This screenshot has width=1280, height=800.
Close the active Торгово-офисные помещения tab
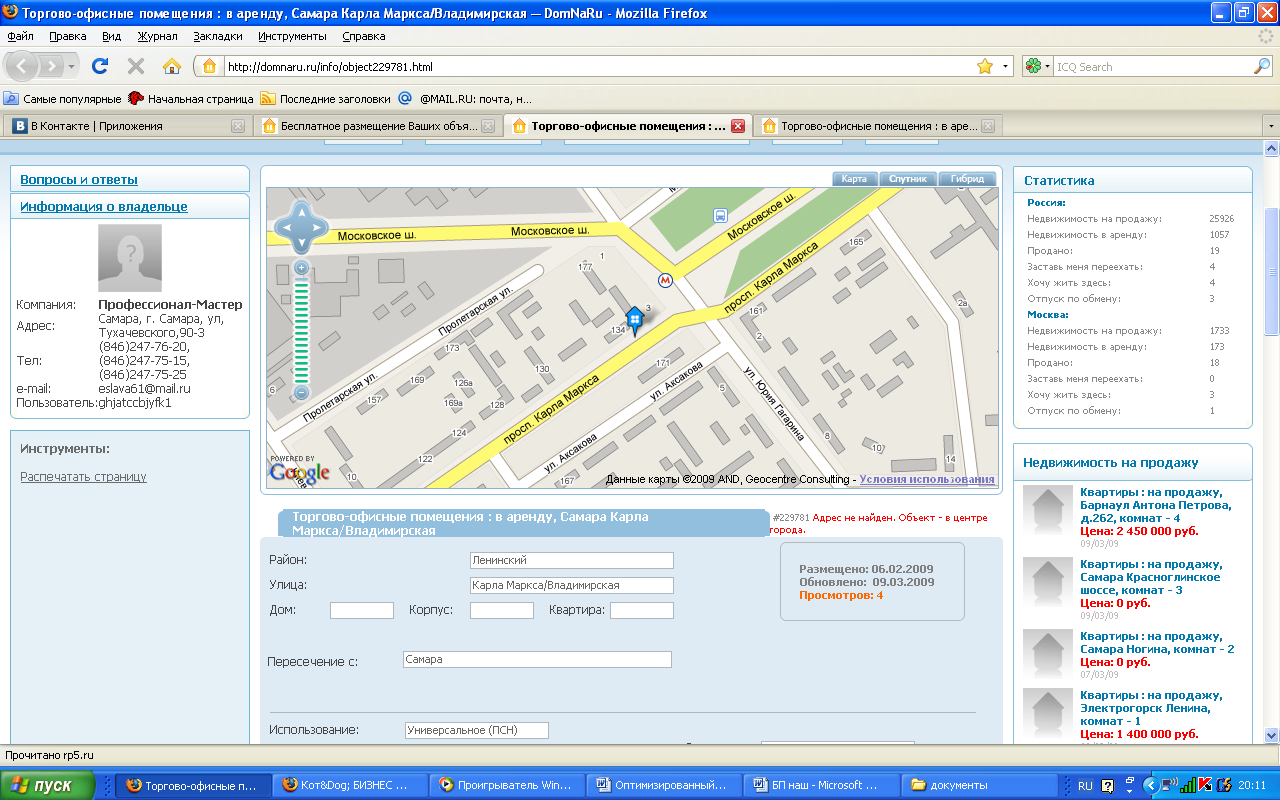[738, 126]
